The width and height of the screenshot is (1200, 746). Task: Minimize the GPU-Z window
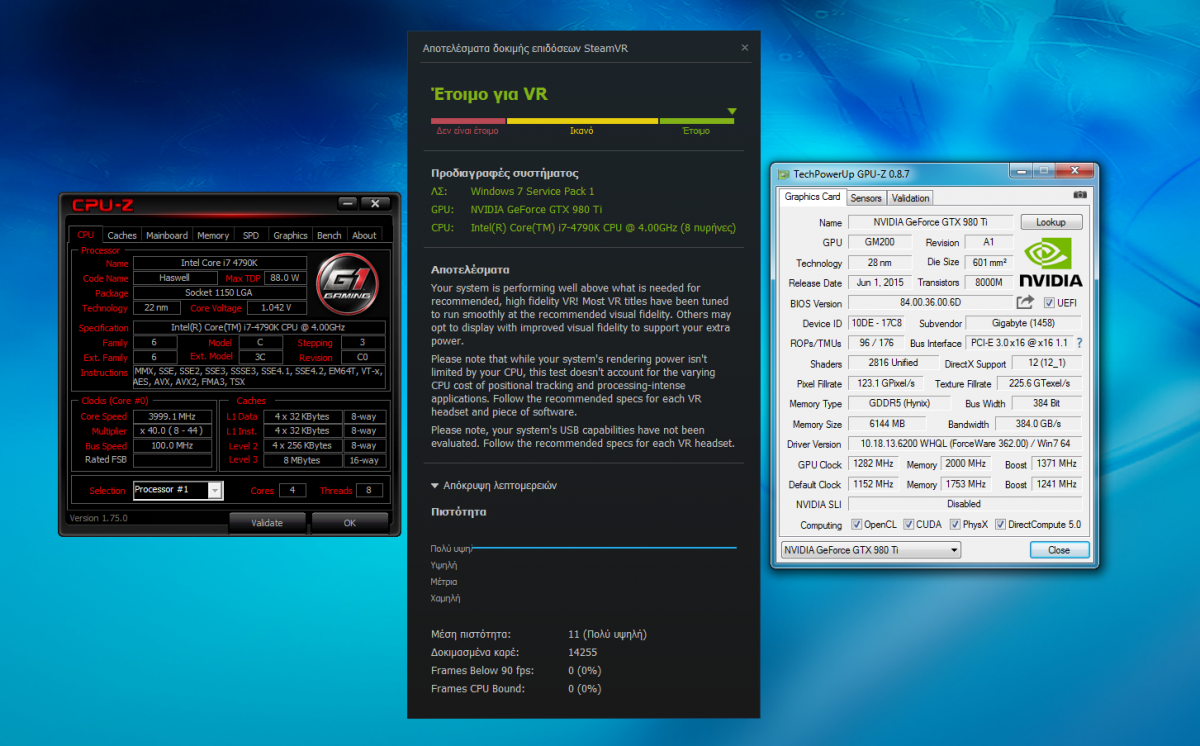1023,172
